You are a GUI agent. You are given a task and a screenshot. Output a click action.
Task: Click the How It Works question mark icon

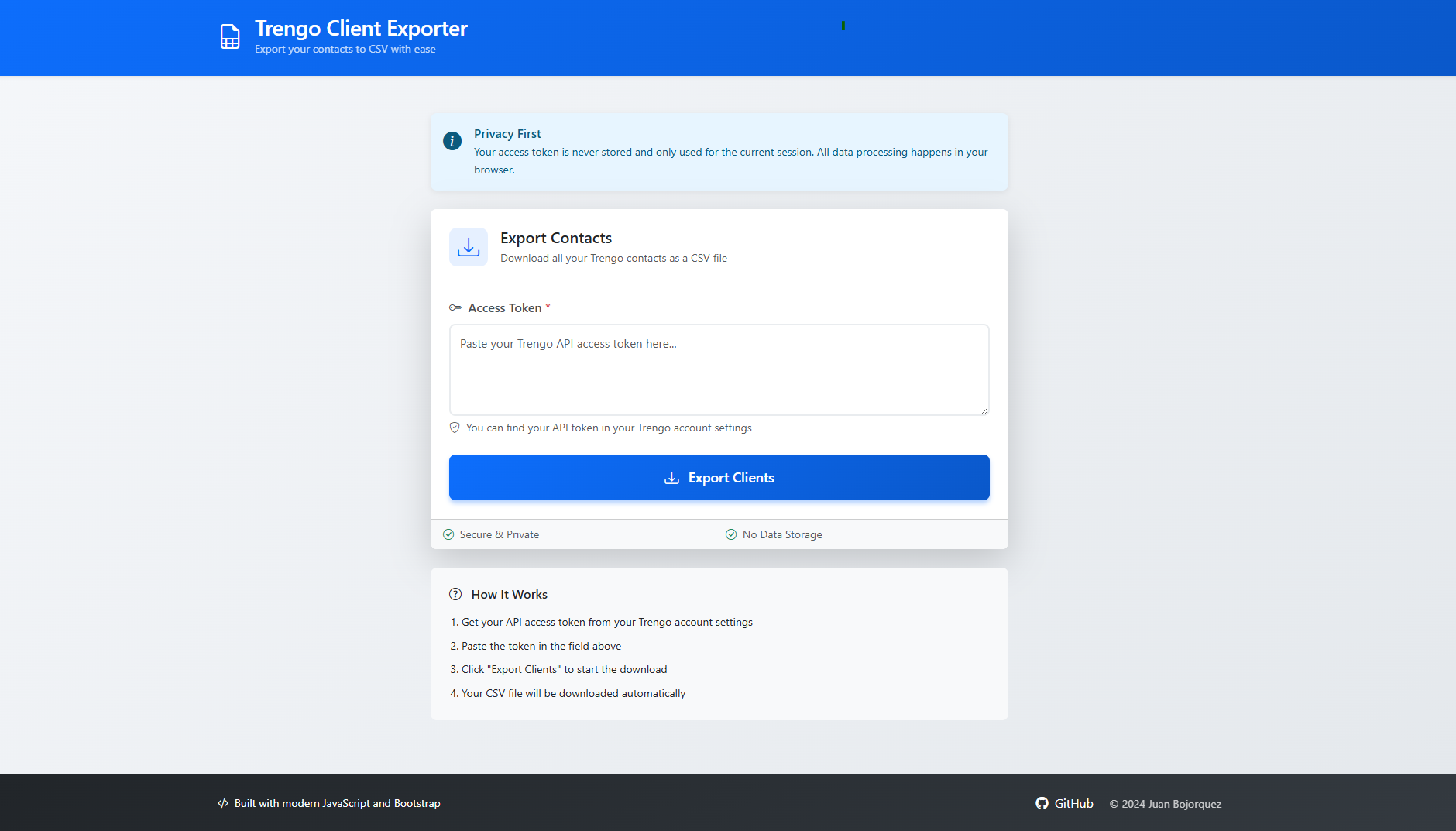[455, 595]
